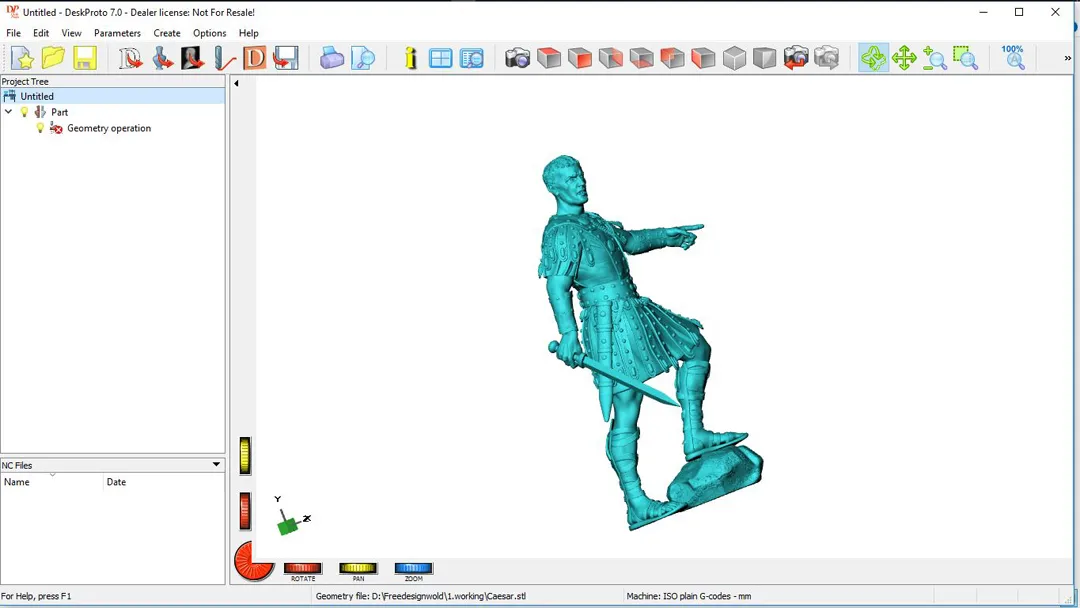Click the Date column header

160,482
